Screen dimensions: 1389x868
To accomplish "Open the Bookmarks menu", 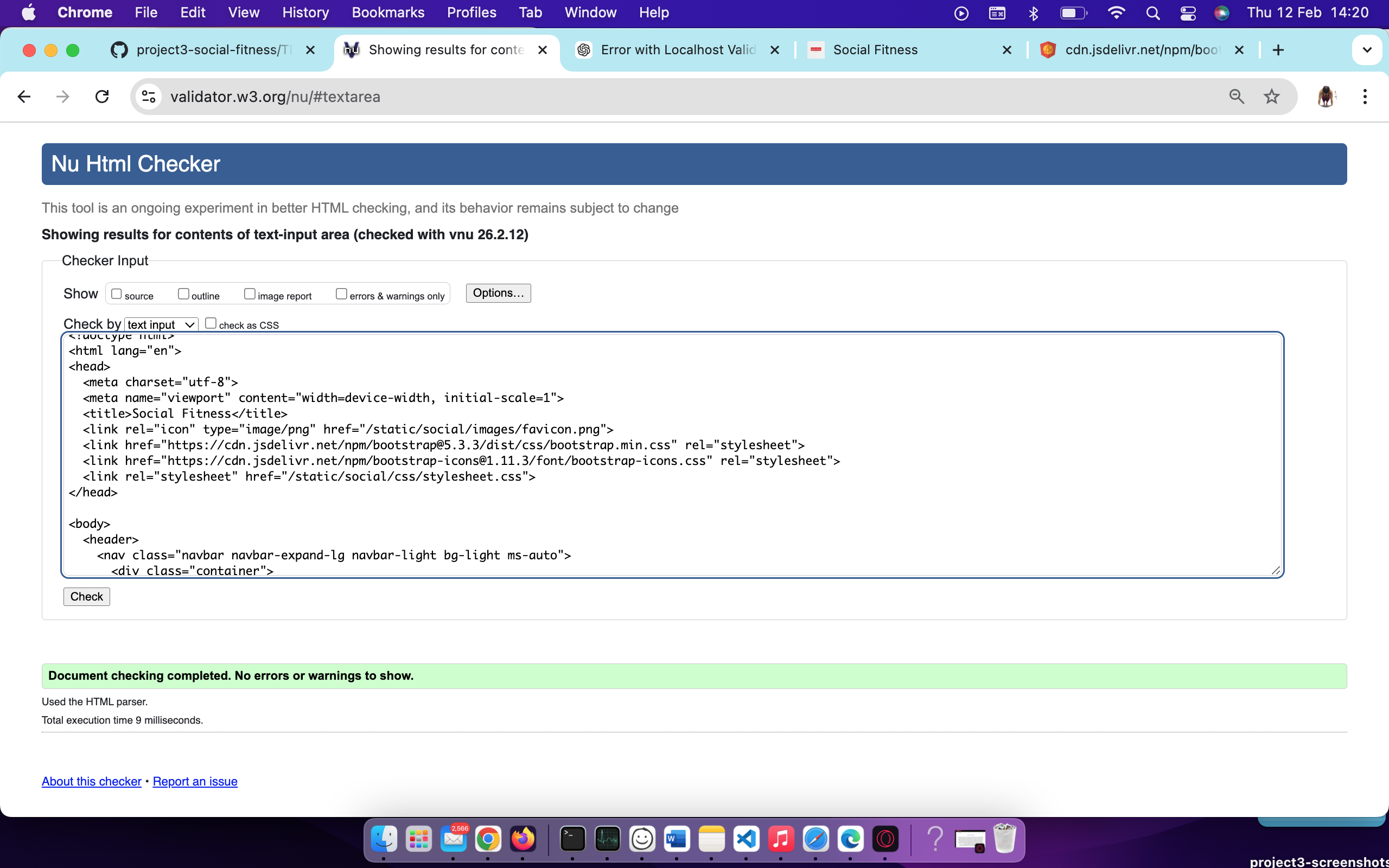I will click(x=388, y=12).
